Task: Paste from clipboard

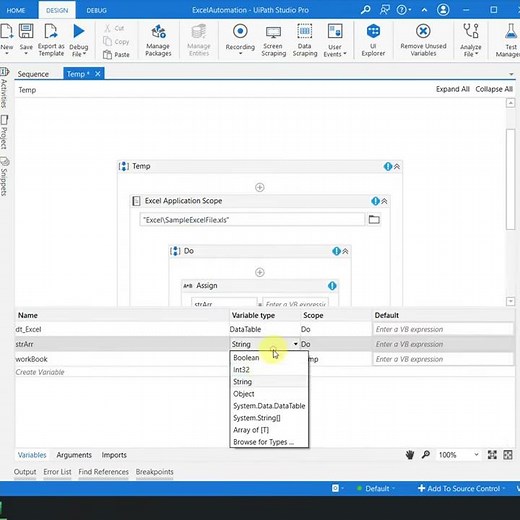Action: coord(116,54)
